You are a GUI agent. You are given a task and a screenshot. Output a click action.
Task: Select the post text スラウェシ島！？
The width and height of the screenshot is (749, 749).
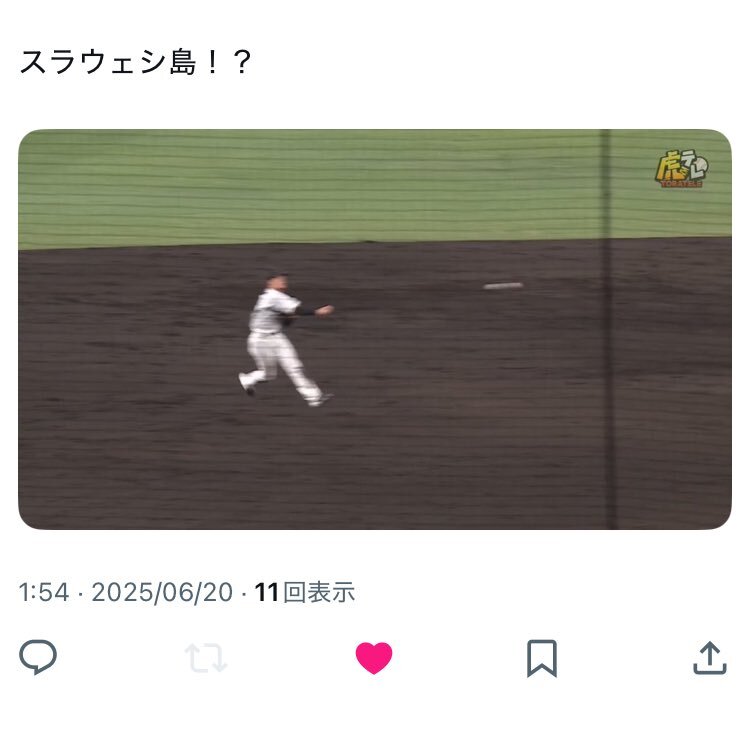pos(135,62)
